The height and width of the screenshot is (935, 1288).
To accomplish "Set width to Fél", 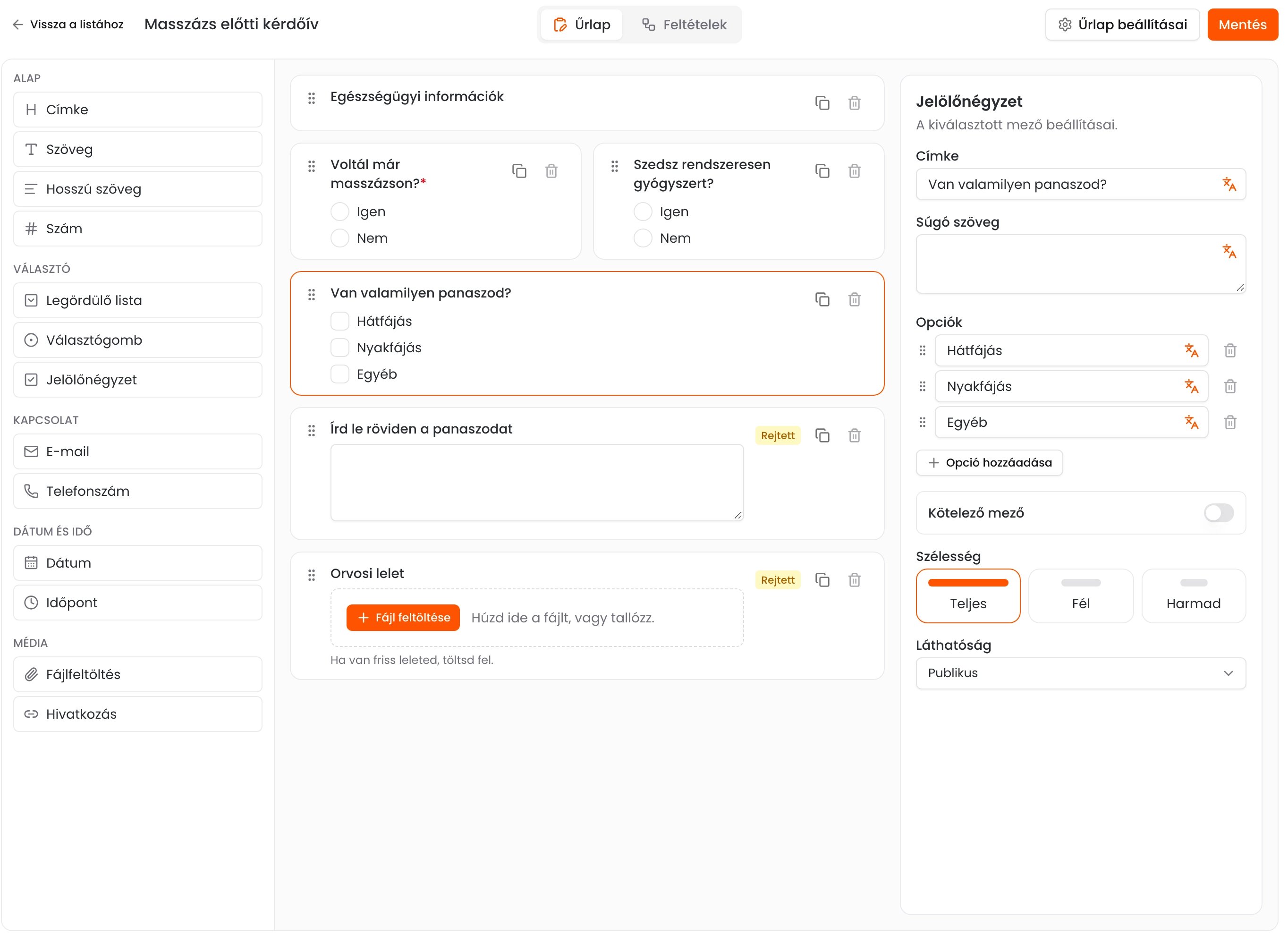I will click(1081, 596).
